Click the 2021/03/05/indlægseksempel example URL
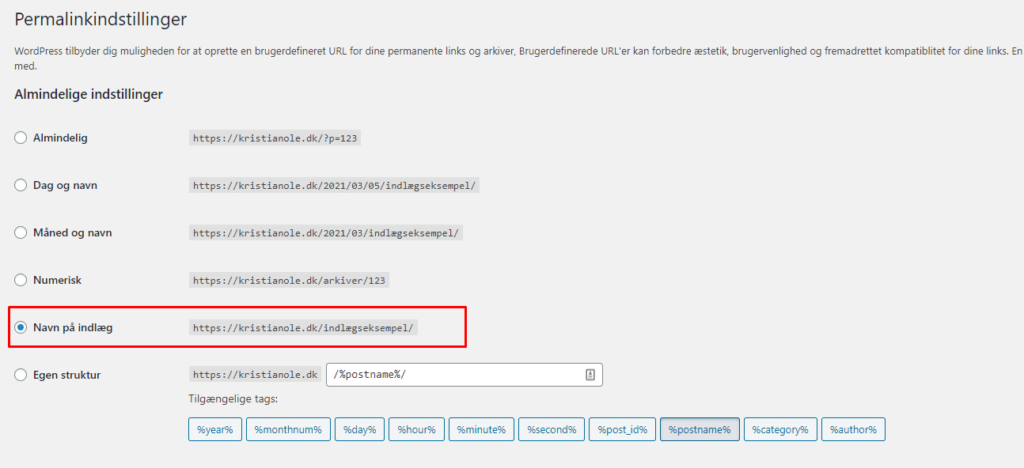The image size is (1024, 468). coord(335,185)
